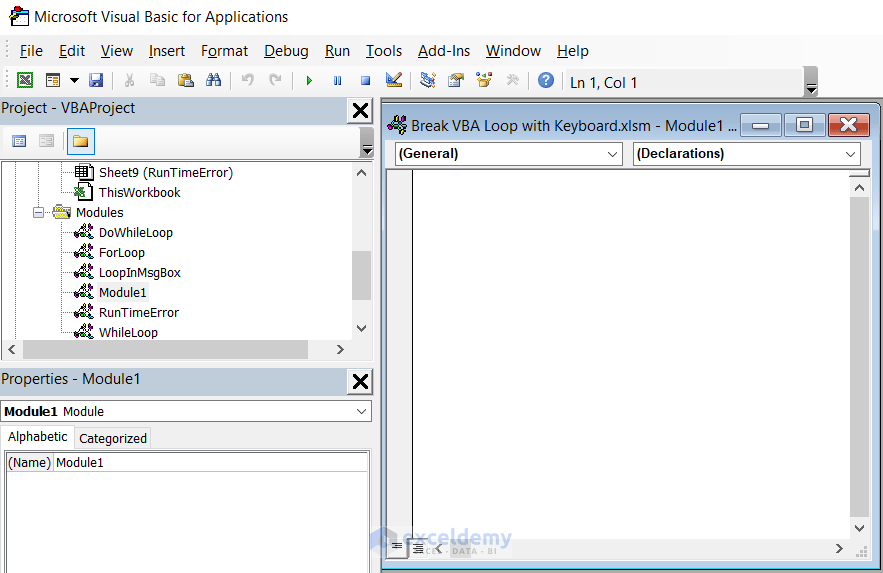This screenshot has height=573, width=883.
Task: Select the Modules folder label
Action: pyautogui.click(x=99, y=213)
